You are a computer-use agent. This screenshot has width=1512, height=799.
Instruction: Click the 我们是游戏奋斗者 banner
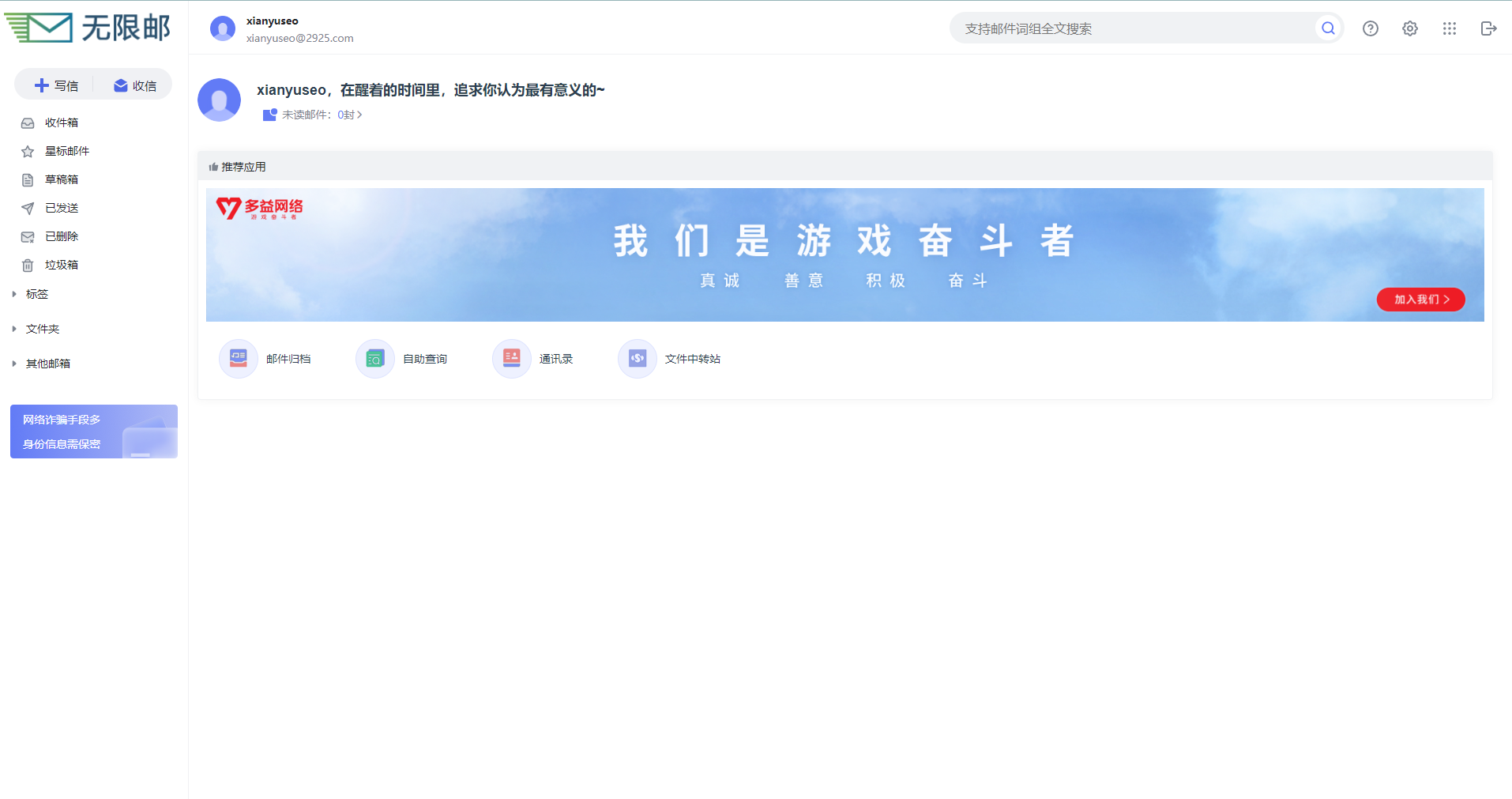pyautogui.click(x=844, y=254)
